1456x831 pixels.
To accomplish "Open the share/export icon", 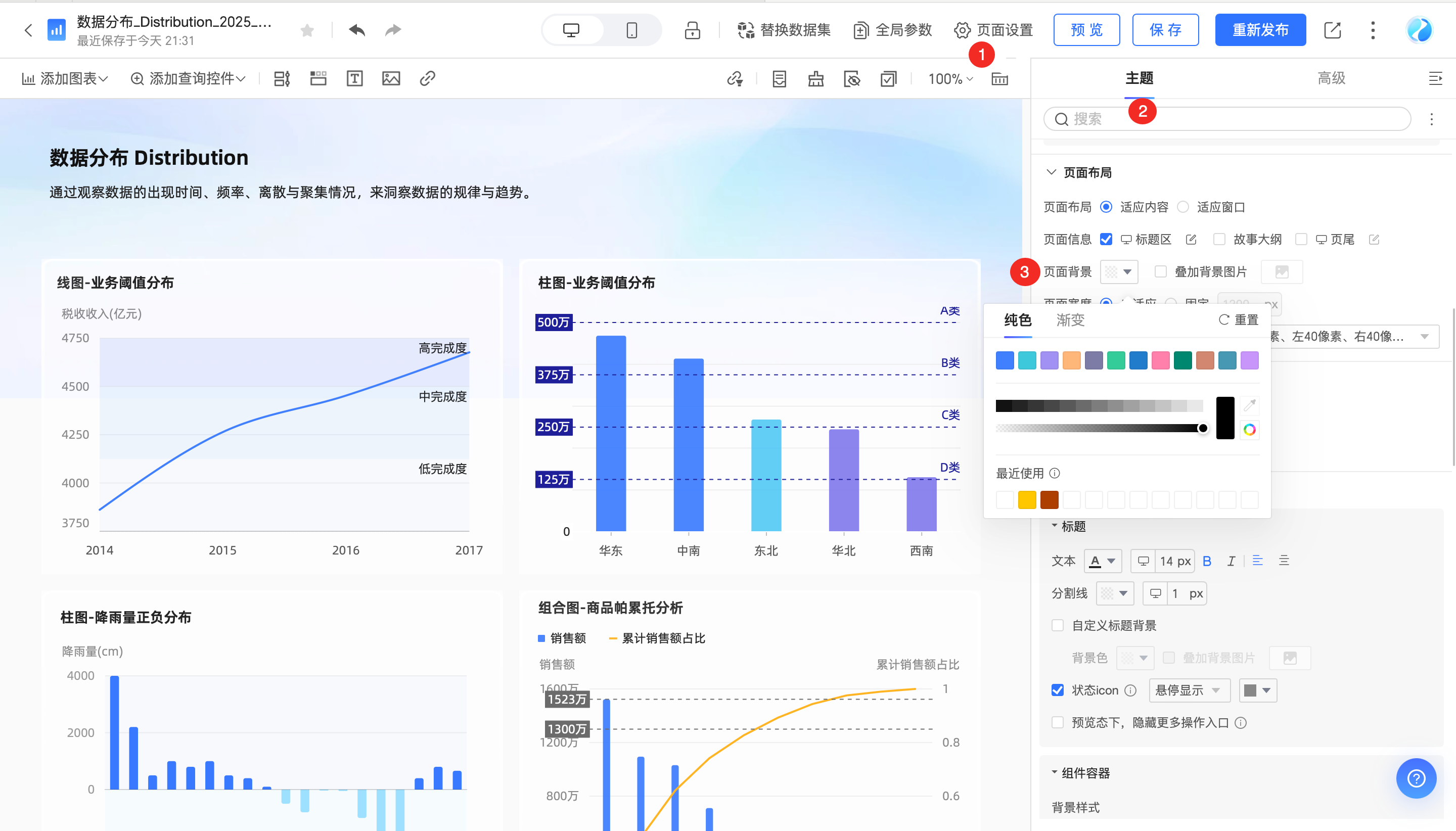I will tap(1332, 30).
